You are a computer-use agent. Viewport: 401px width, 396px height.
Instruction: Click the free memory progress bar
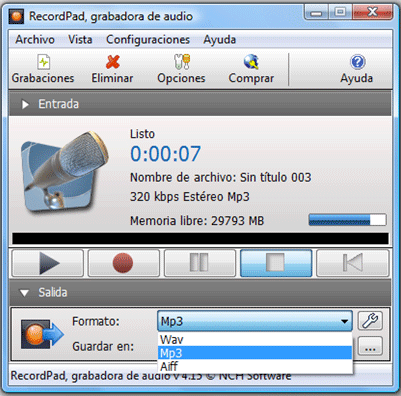click(x=348, y=220)
